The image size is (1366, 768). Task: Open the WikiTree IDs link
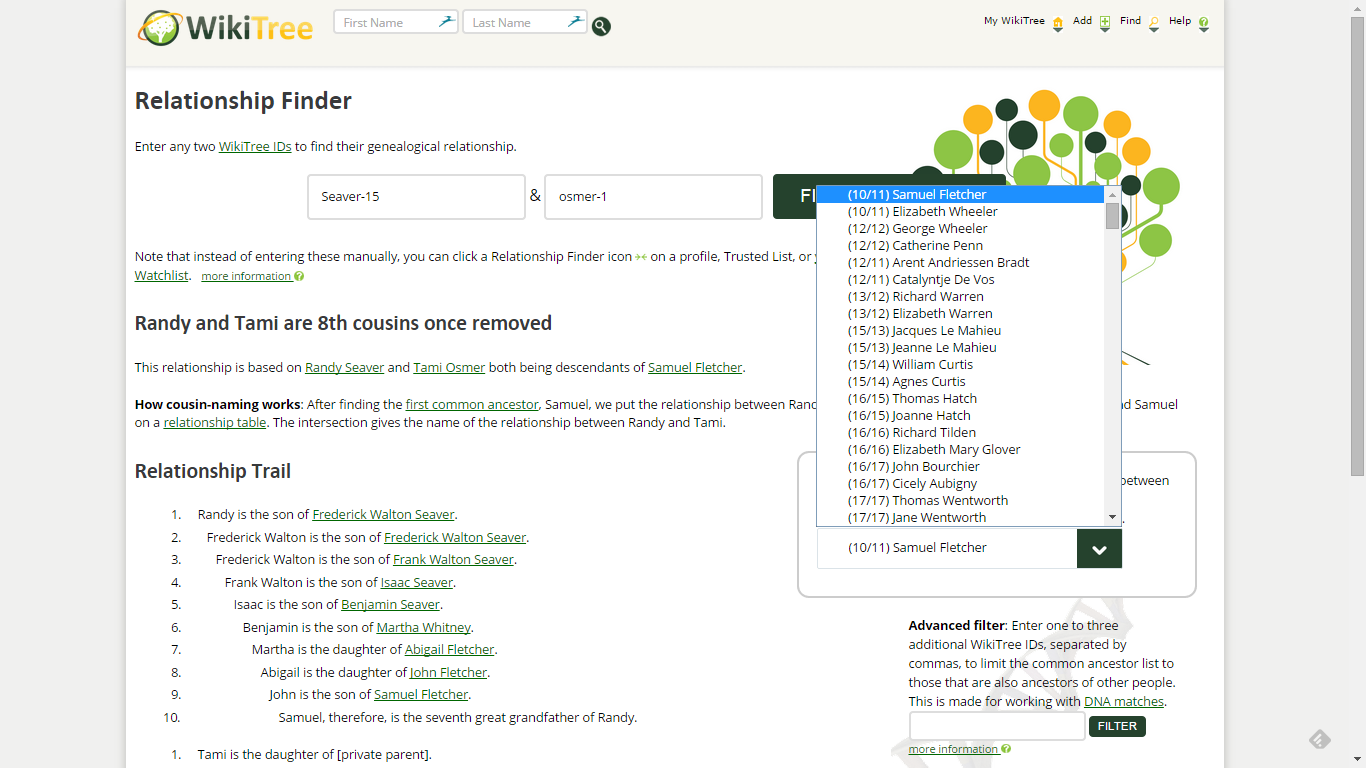point(255,146)
